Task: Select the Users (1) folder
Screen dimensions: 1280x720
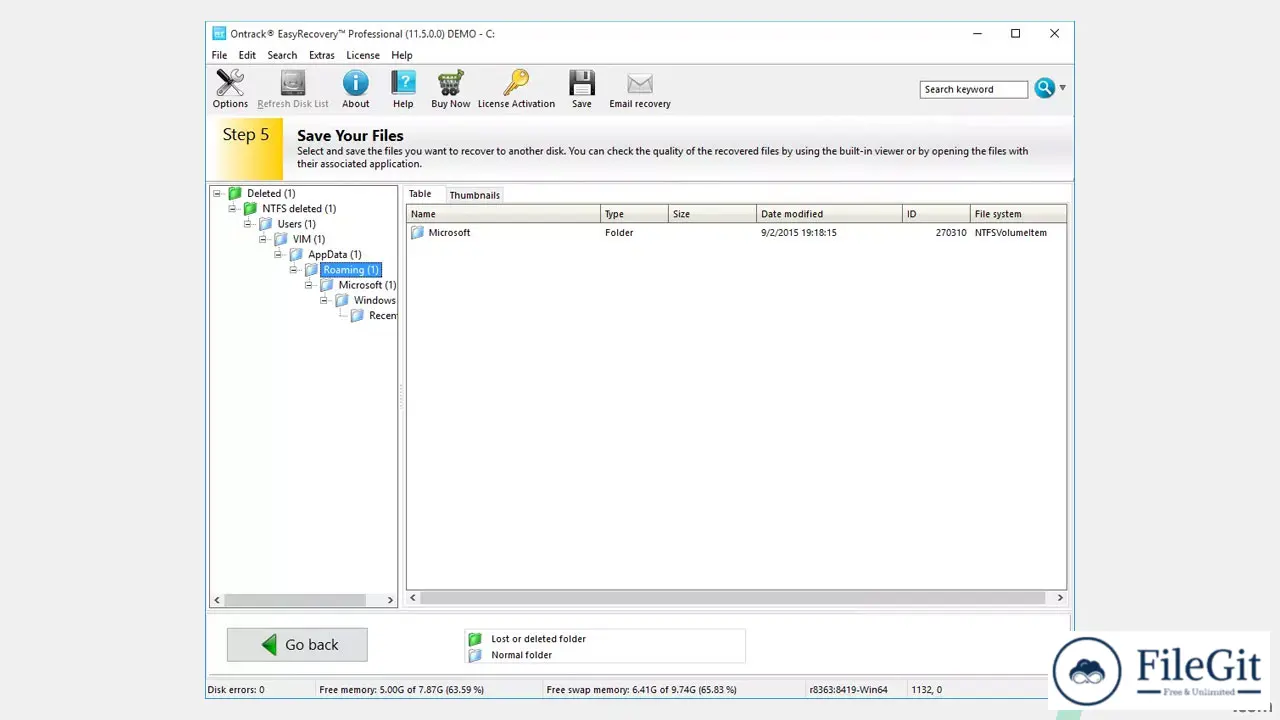Action: pos(296,224)
